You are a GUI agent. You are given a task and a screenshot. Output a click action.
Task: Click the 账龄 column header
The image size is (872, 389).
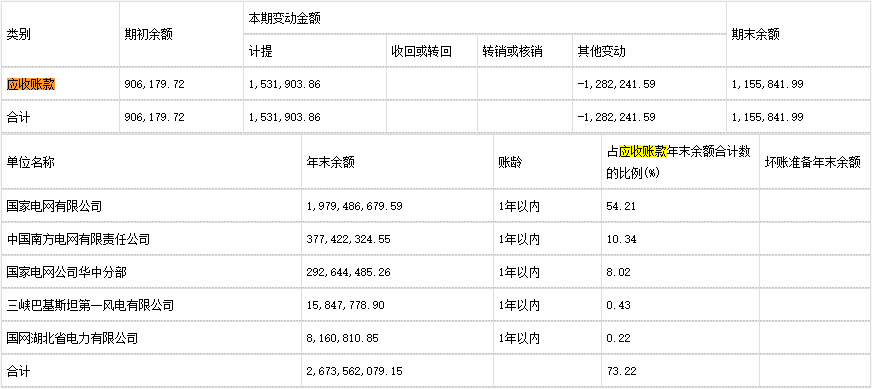[510, 163]
